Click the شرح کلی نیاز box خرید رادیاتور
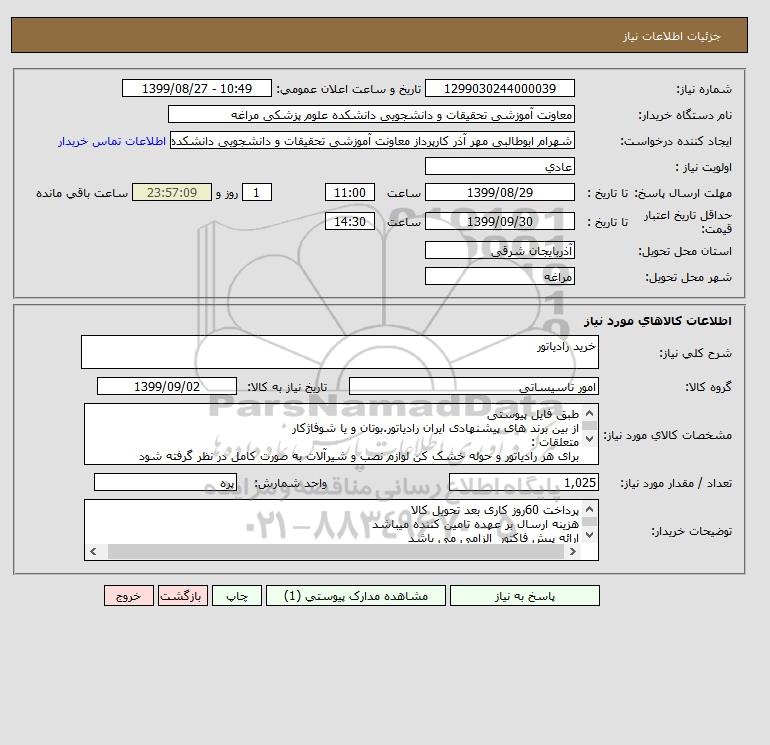 pyautogui.click(x=340, y=352)
